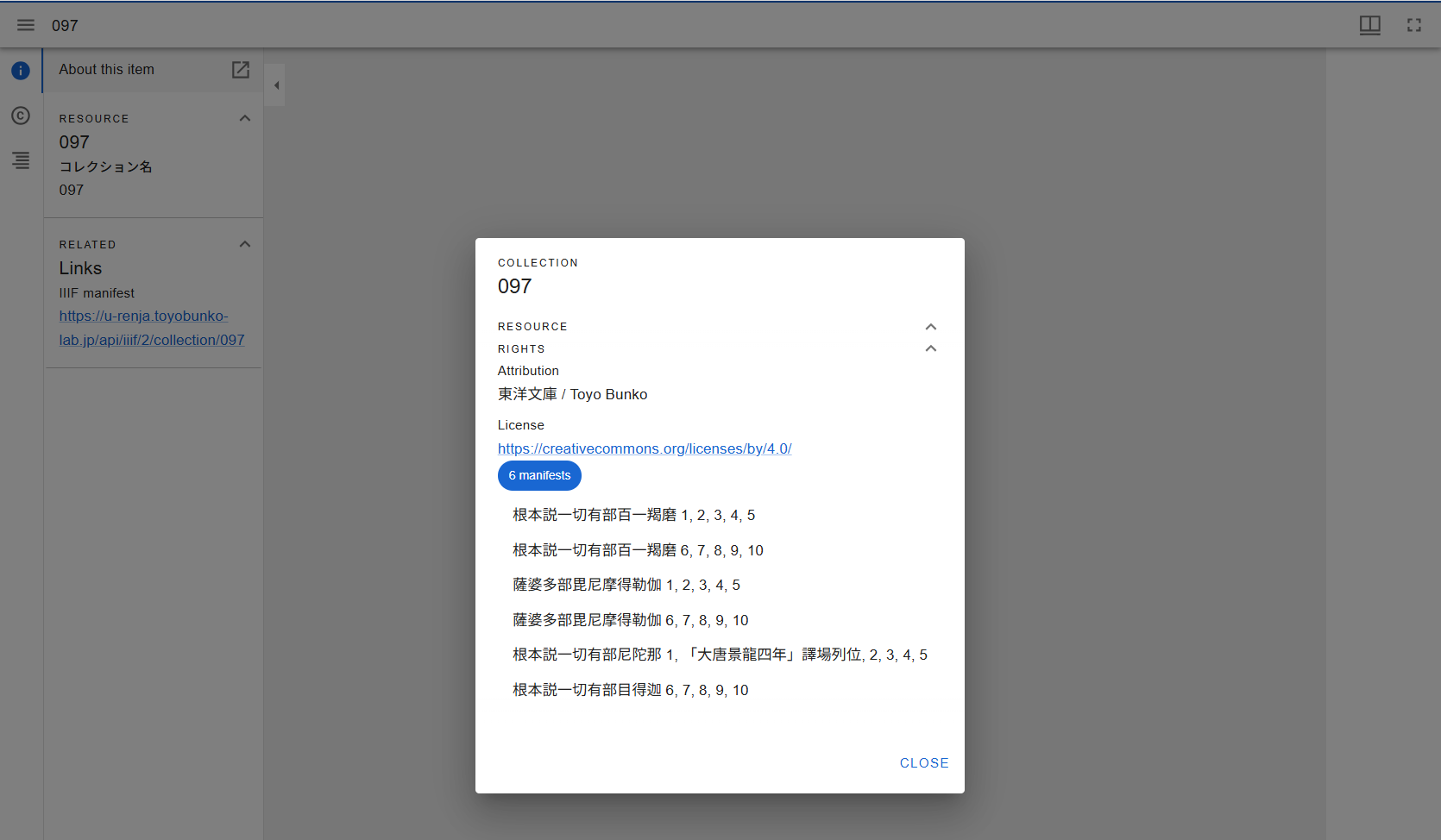Select manifest 薩婆多部毘尼摩得勒伽 6, 7, 8, 9, 10
The height and width of the screenshot is (840, 1441).
coord(630,620)
